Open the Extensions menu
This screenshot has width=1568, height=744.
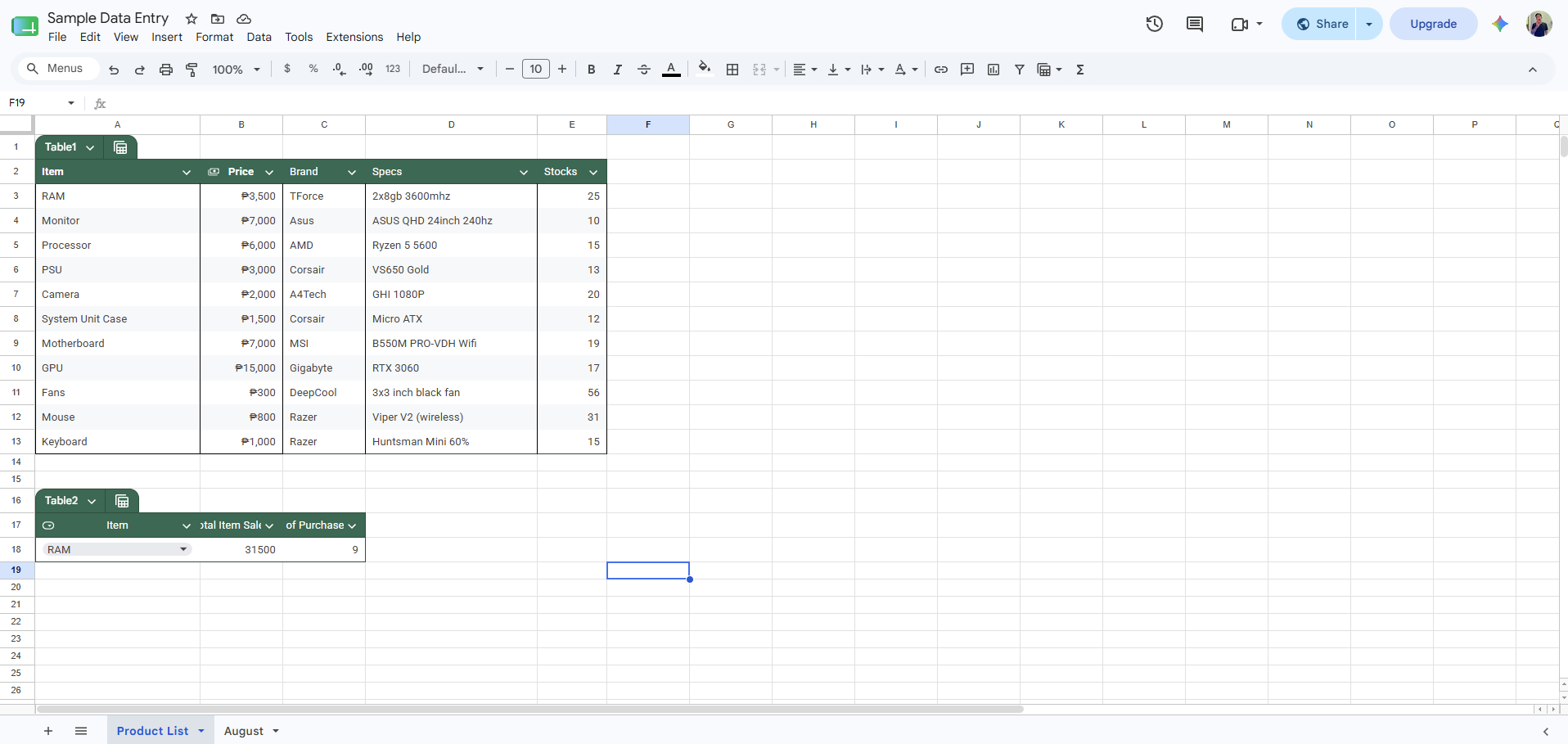354,37
